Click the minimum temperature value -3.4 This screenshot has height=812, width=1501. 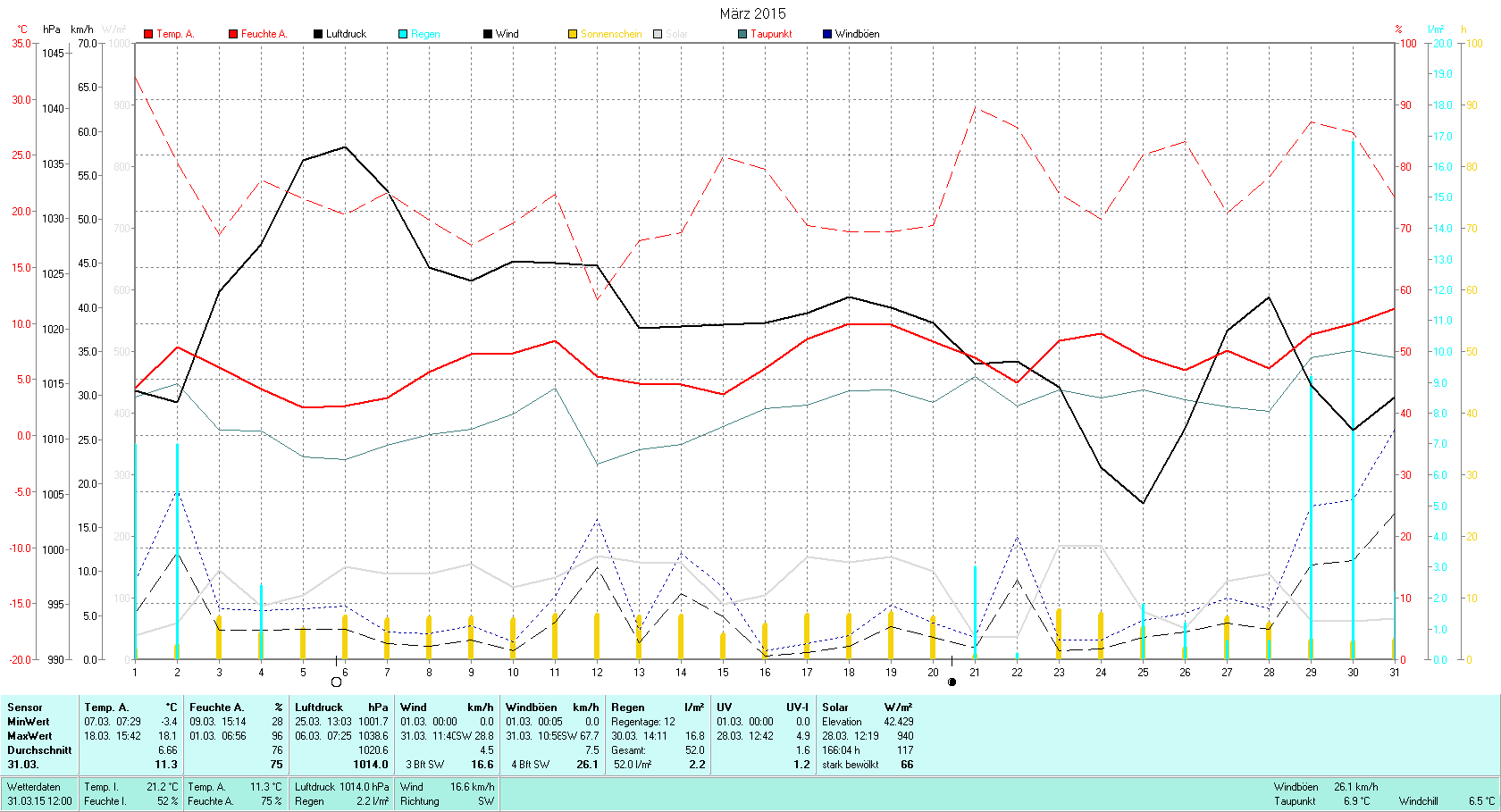coord(169,722)
